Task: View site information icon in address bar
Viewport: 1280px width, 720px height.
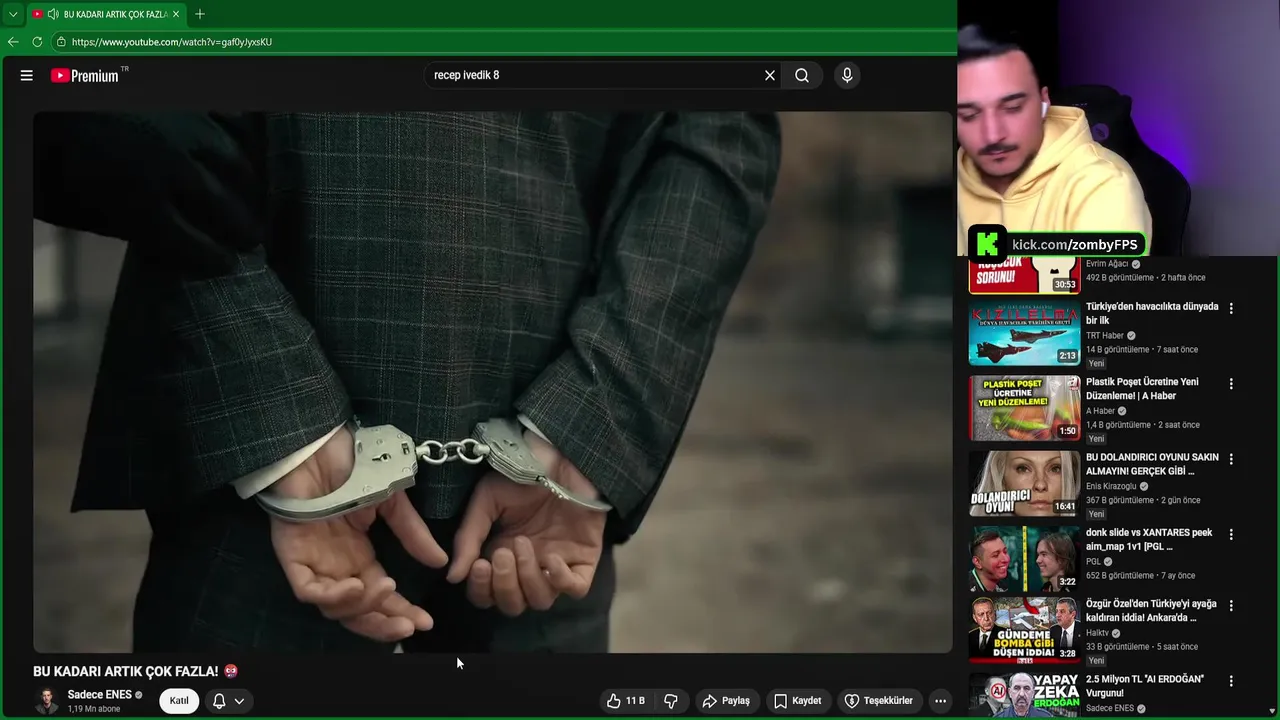Action: tap(61, 42)
